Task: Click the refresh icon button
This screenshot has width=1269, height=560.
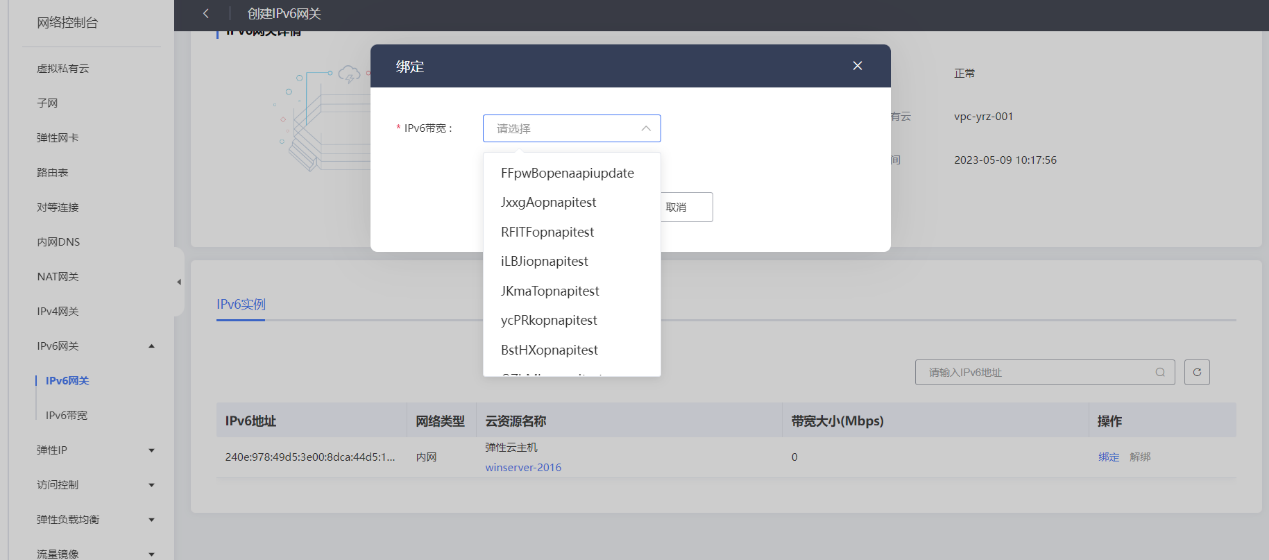Action: coord(1197,372)
